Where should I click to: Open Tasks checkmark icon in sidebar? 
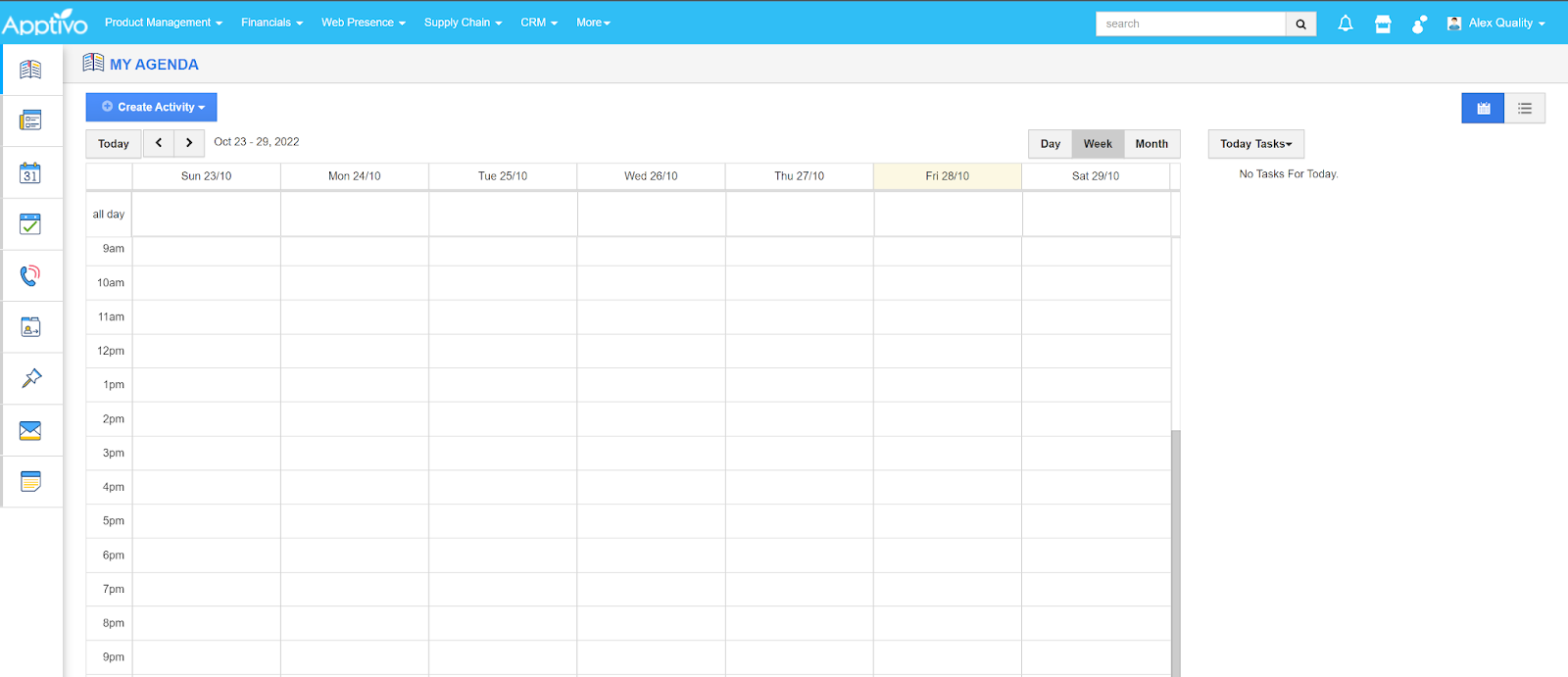tap(30, 224)
